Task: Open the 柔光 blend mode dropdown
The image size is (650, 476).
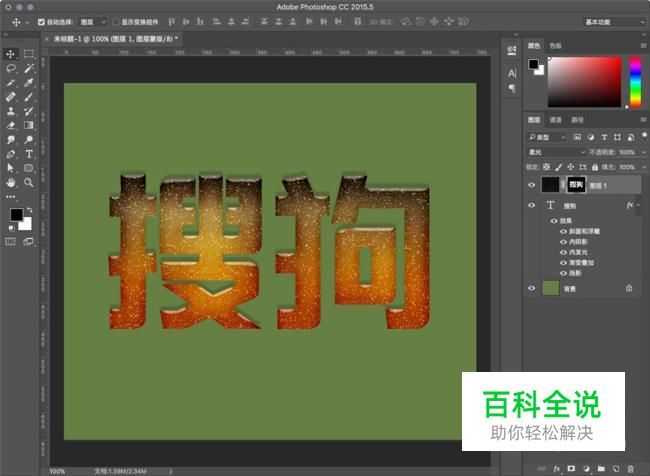Action: tap(556, 152)
